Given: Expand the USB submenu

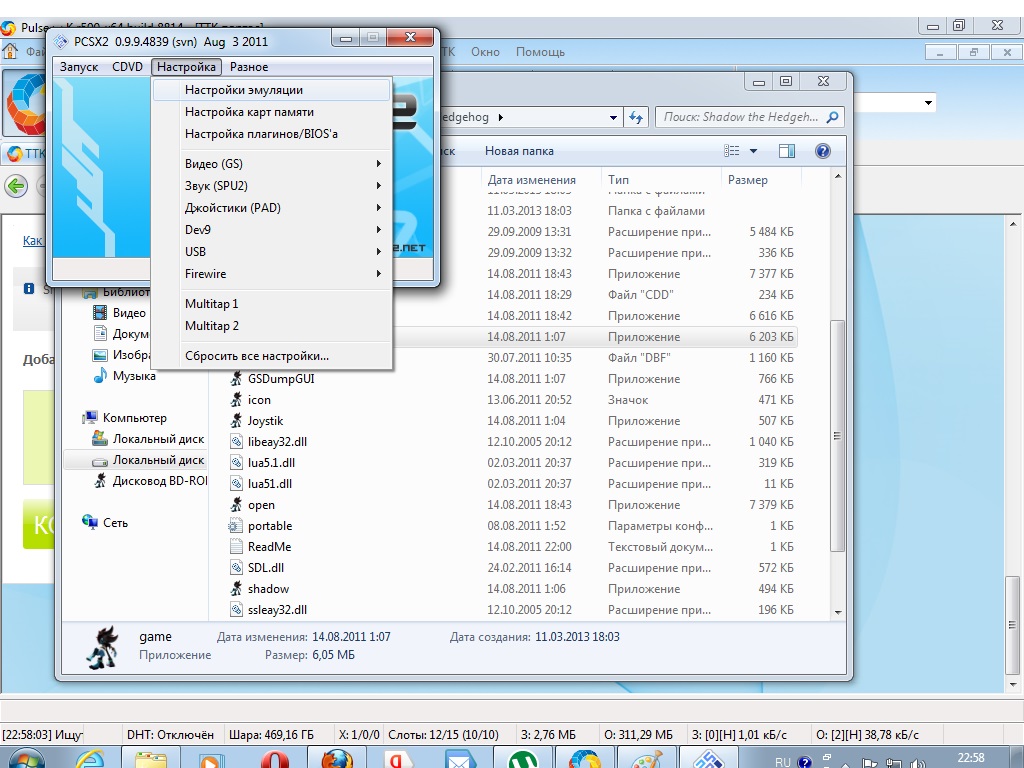Looking at the screenshot, I should click(272, 252).
